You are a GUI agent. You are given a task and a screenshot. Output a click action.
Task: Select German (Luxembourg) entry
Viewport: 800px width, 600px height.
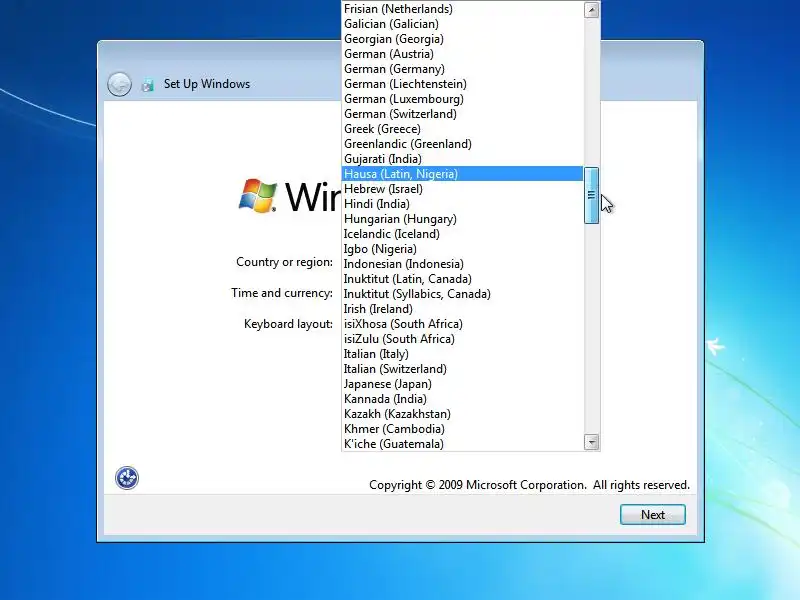(x=462, y=99)
